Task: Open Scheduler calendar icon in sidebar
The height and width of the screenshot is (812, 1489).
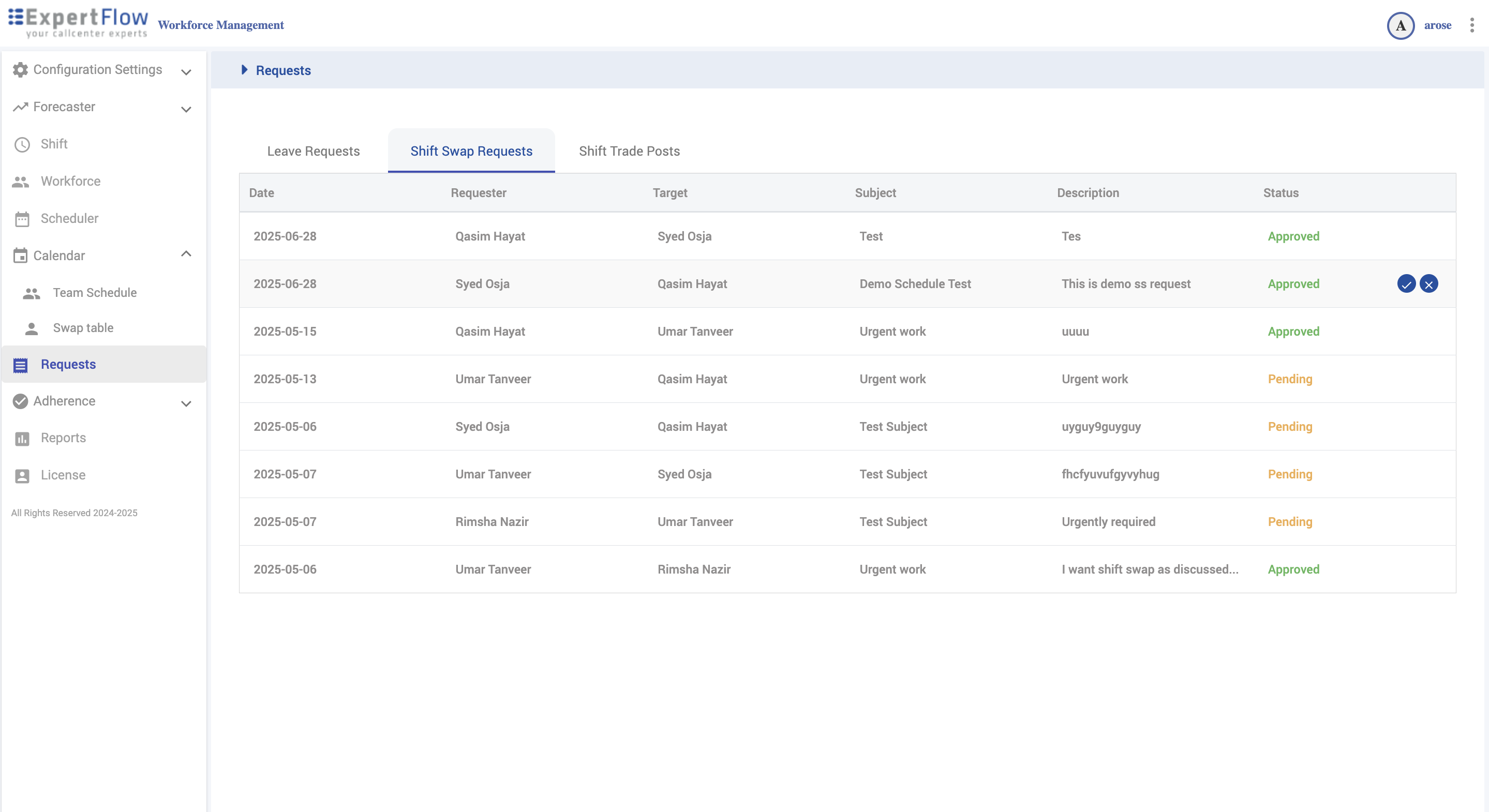Action: pos(22,219)
